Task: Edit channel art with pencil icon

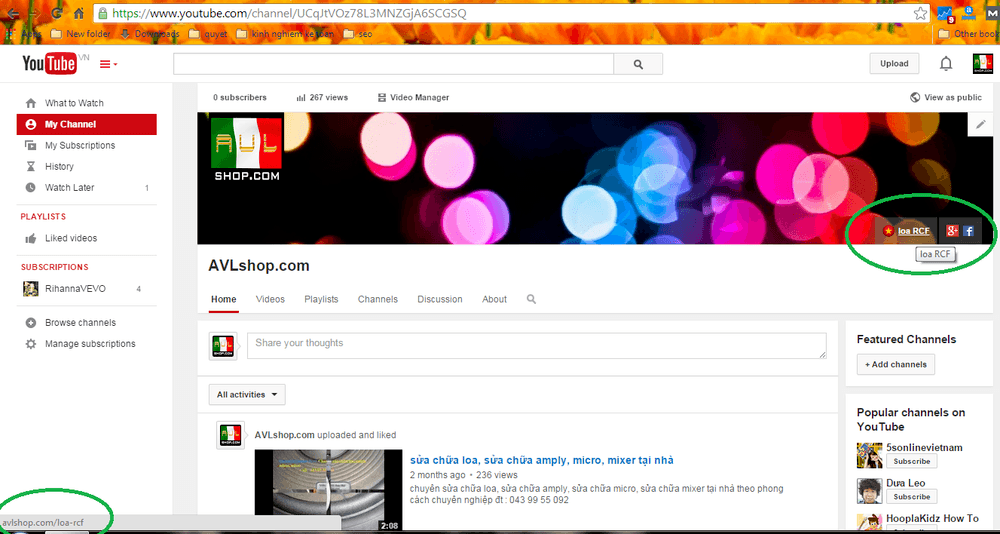Action: 981,124
